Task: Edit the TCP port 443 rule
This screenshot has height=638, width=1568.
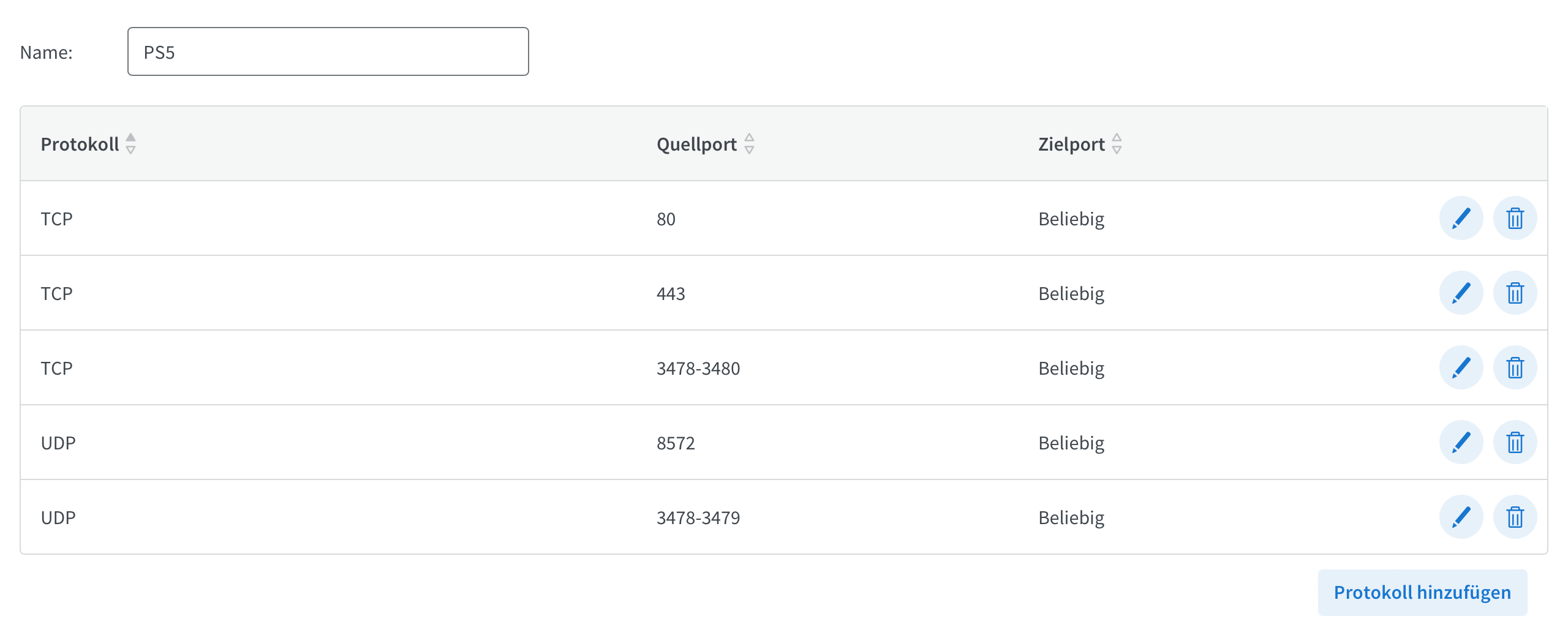Action: [1461, 293]
